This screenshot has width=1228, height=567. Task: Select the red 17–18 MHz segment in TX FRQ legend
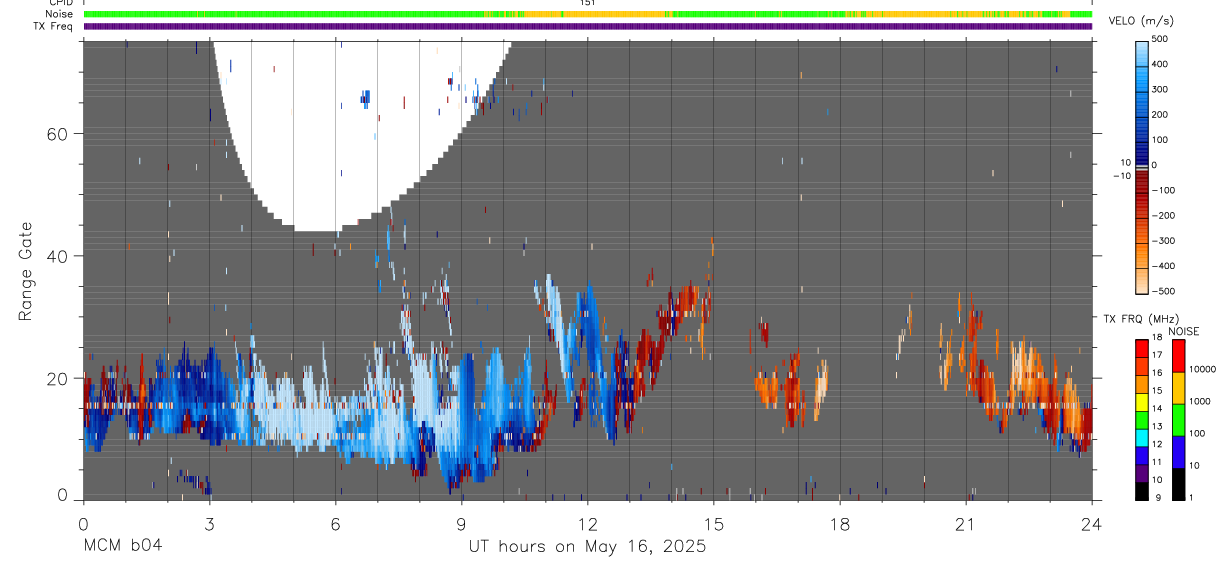tap(1143, 348)
